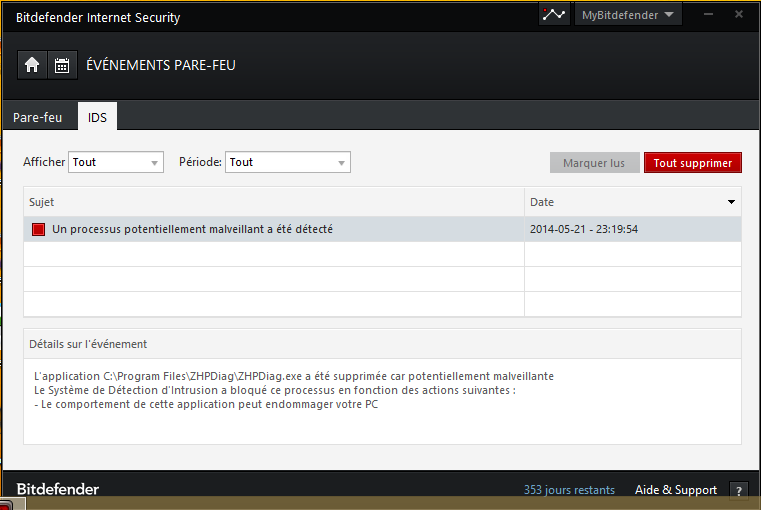Click the ZHPDiag.exe application path detail line

pyautogui.click(x=294, y=376)
